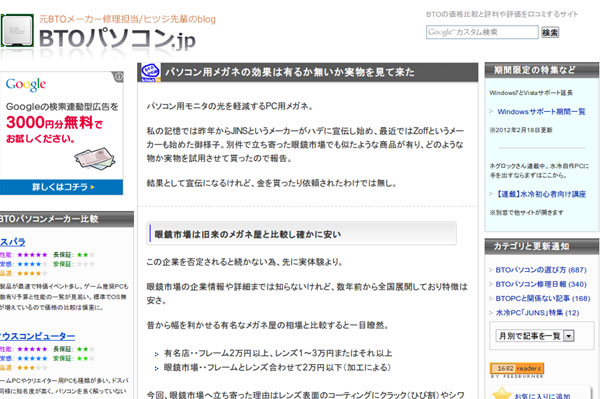This screenshot has width=600, height=399.
Task: Click the blue article icon beside headline
Action: [150, 72]
